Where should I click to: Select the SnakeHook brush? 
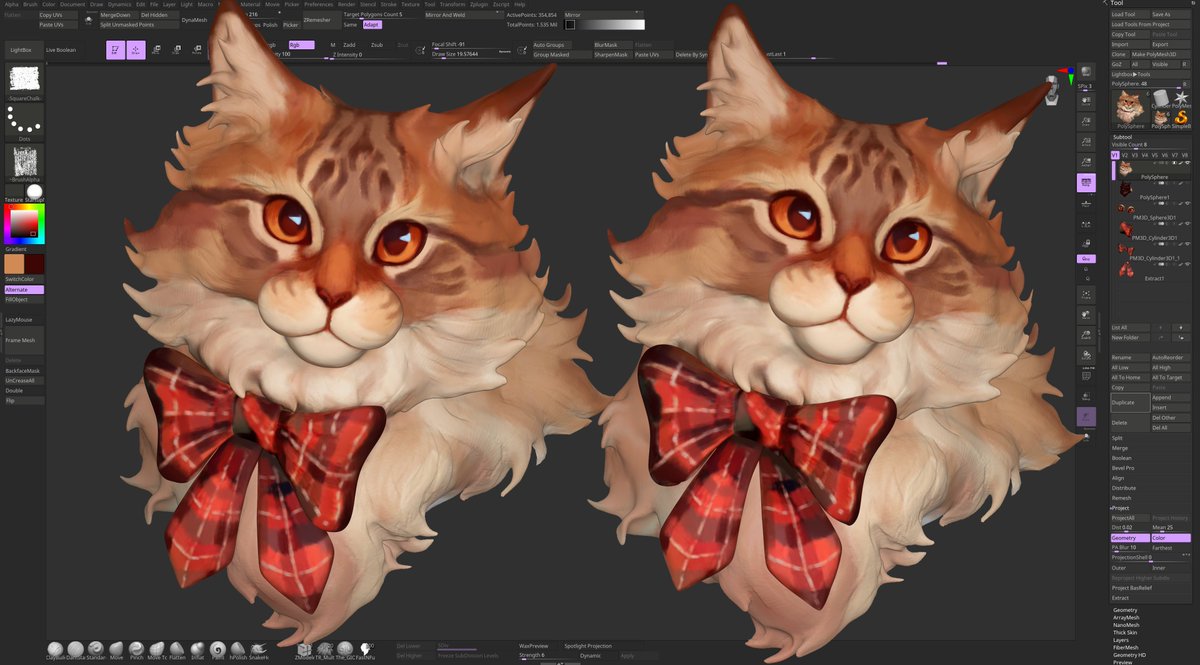click(258, 649)
